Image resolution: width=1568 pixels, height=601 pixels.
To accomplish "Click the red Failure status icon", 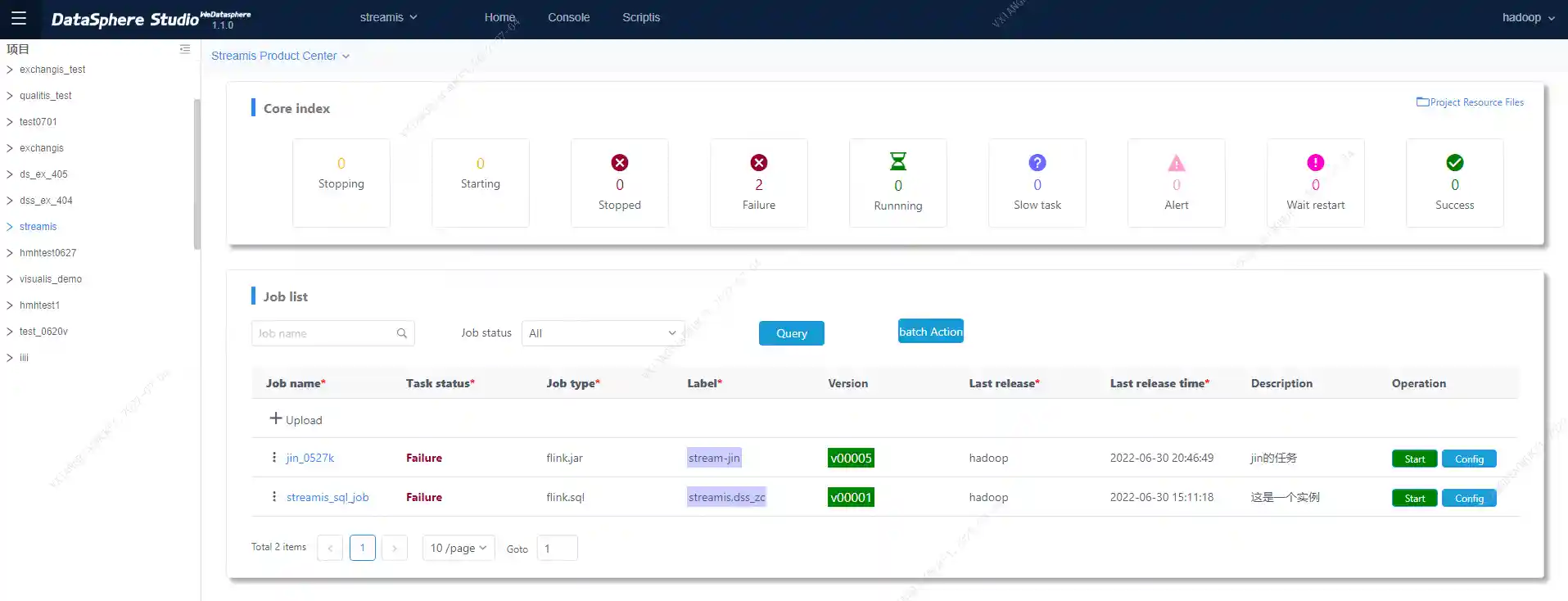I will point(758,163).
